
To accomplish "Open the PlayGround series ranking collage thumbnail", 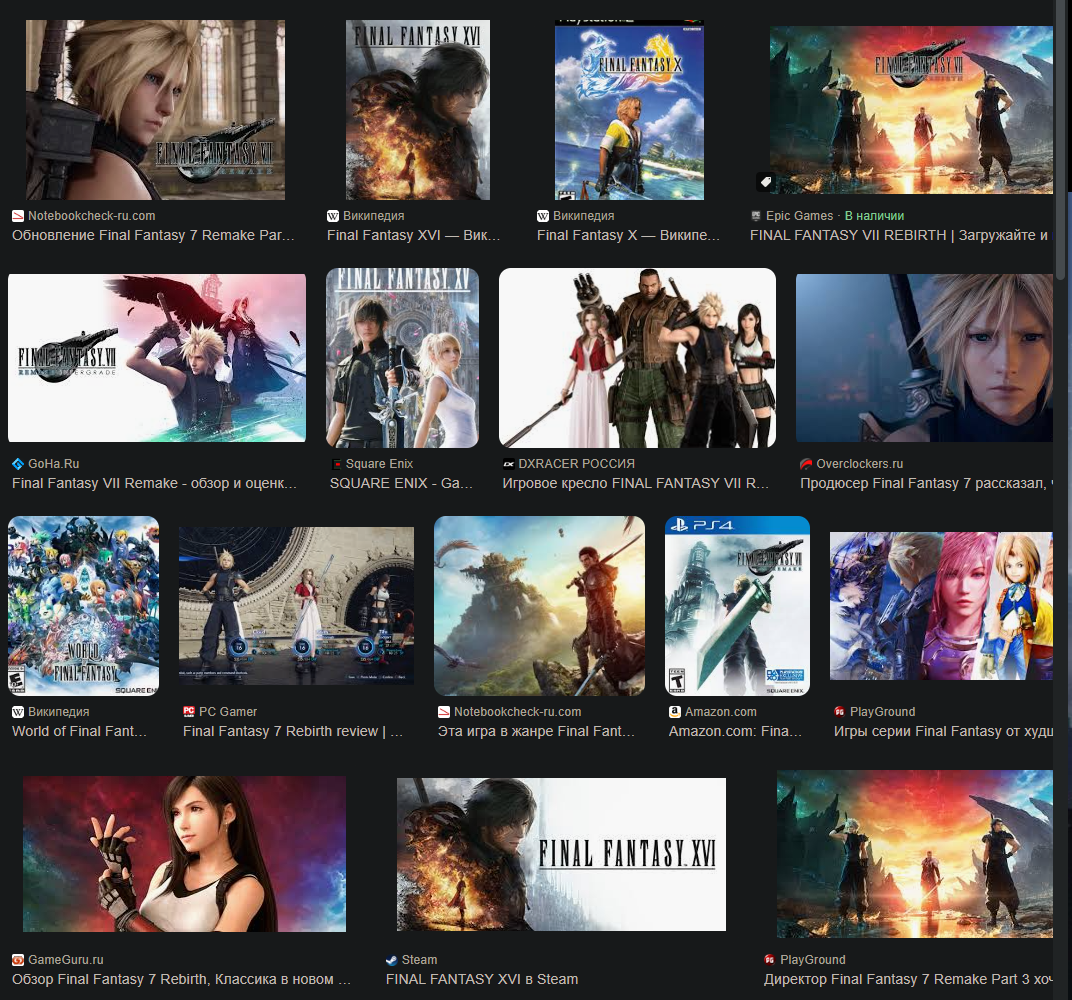I will coord(941,606).
